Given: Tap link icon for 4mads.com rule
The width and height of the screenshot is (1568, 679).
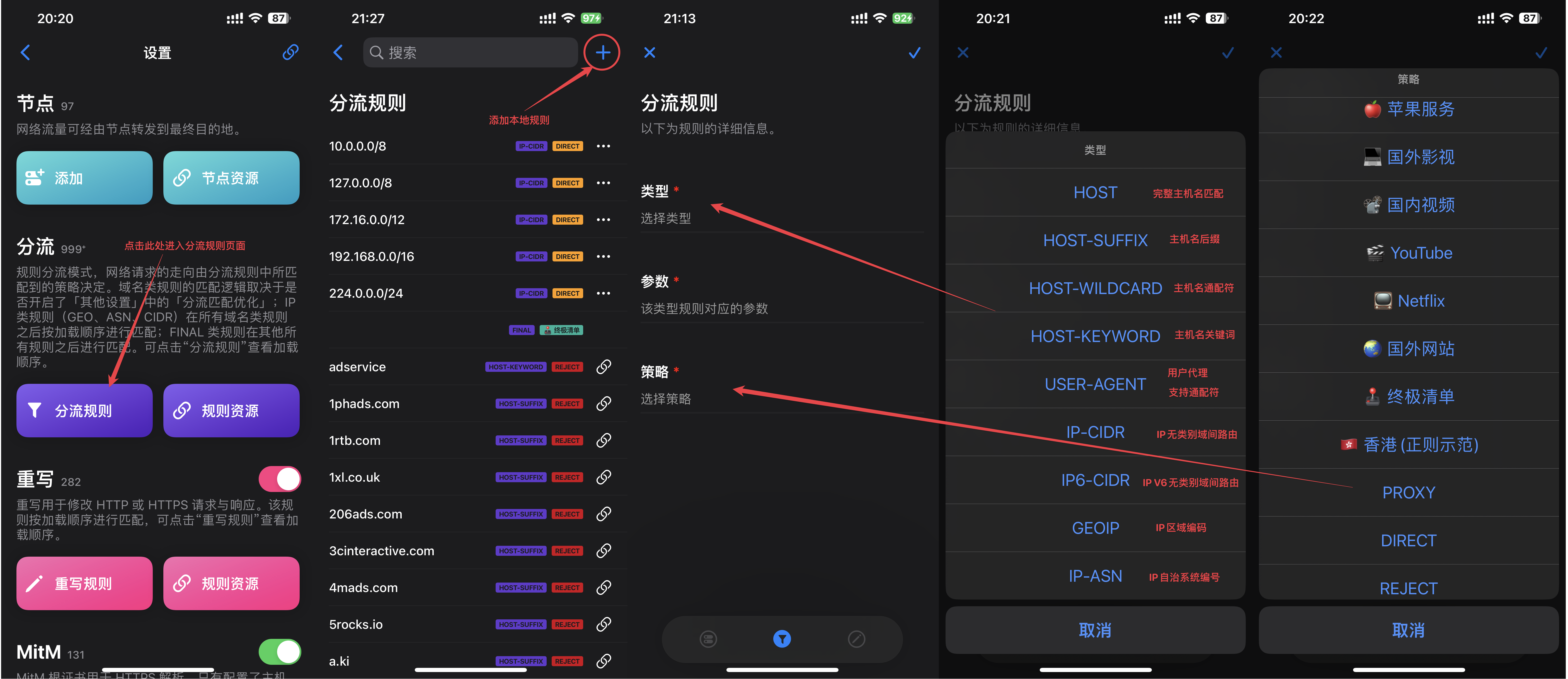Looking at the screenshot, I should tap(603, 588).
